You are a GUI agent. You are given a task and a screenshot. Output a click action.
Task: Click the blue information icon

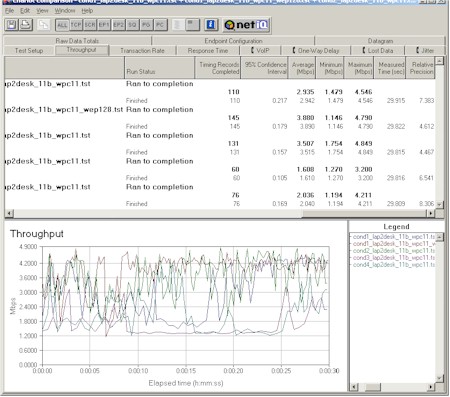point(211,25)
